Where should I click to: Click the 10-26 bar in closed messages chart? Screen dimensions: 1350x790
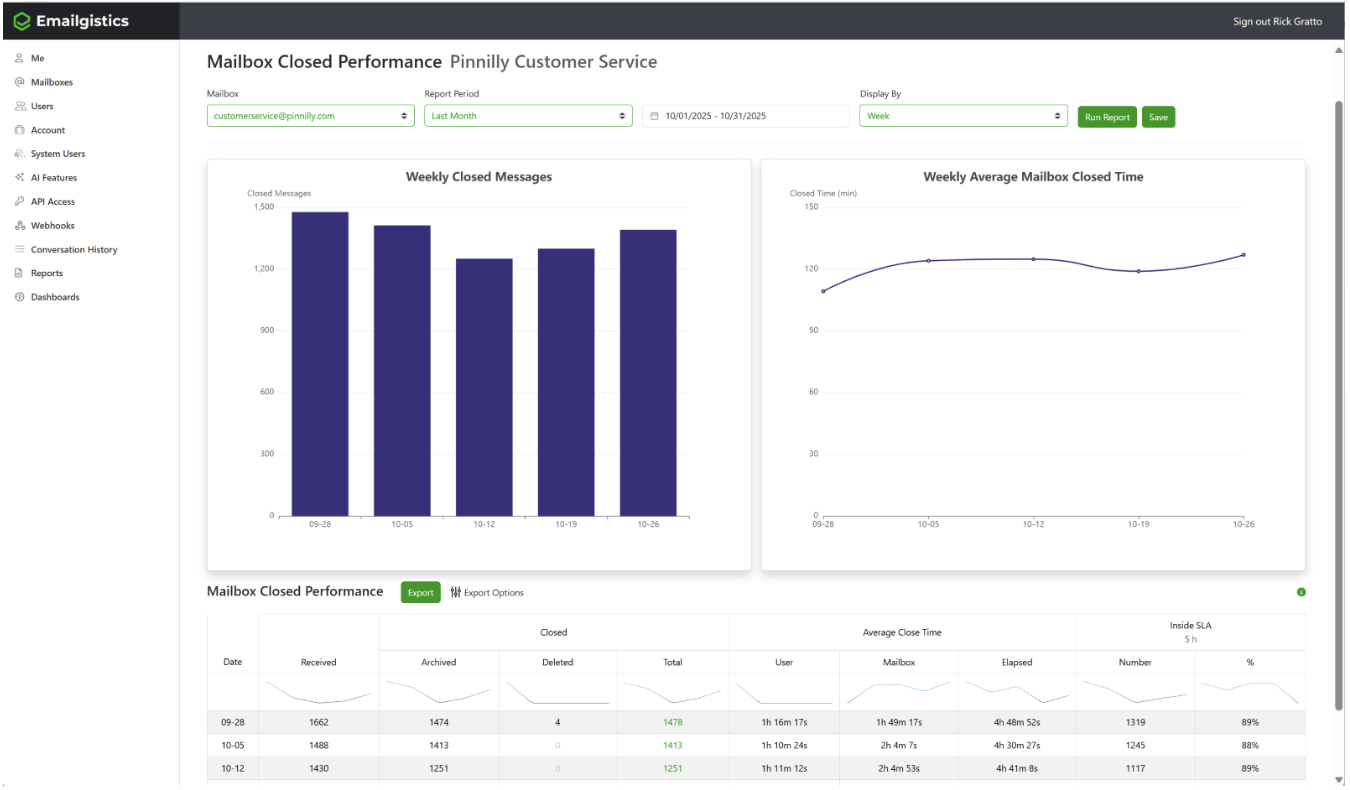click(x=648, y=373)
